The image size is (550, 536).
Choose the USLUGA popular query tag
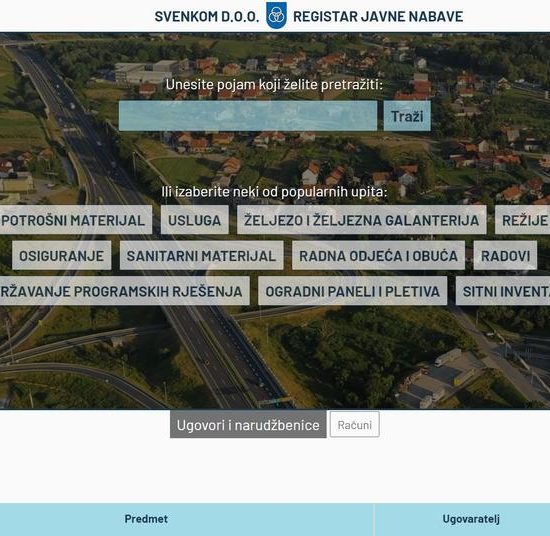tap(195, 220)
